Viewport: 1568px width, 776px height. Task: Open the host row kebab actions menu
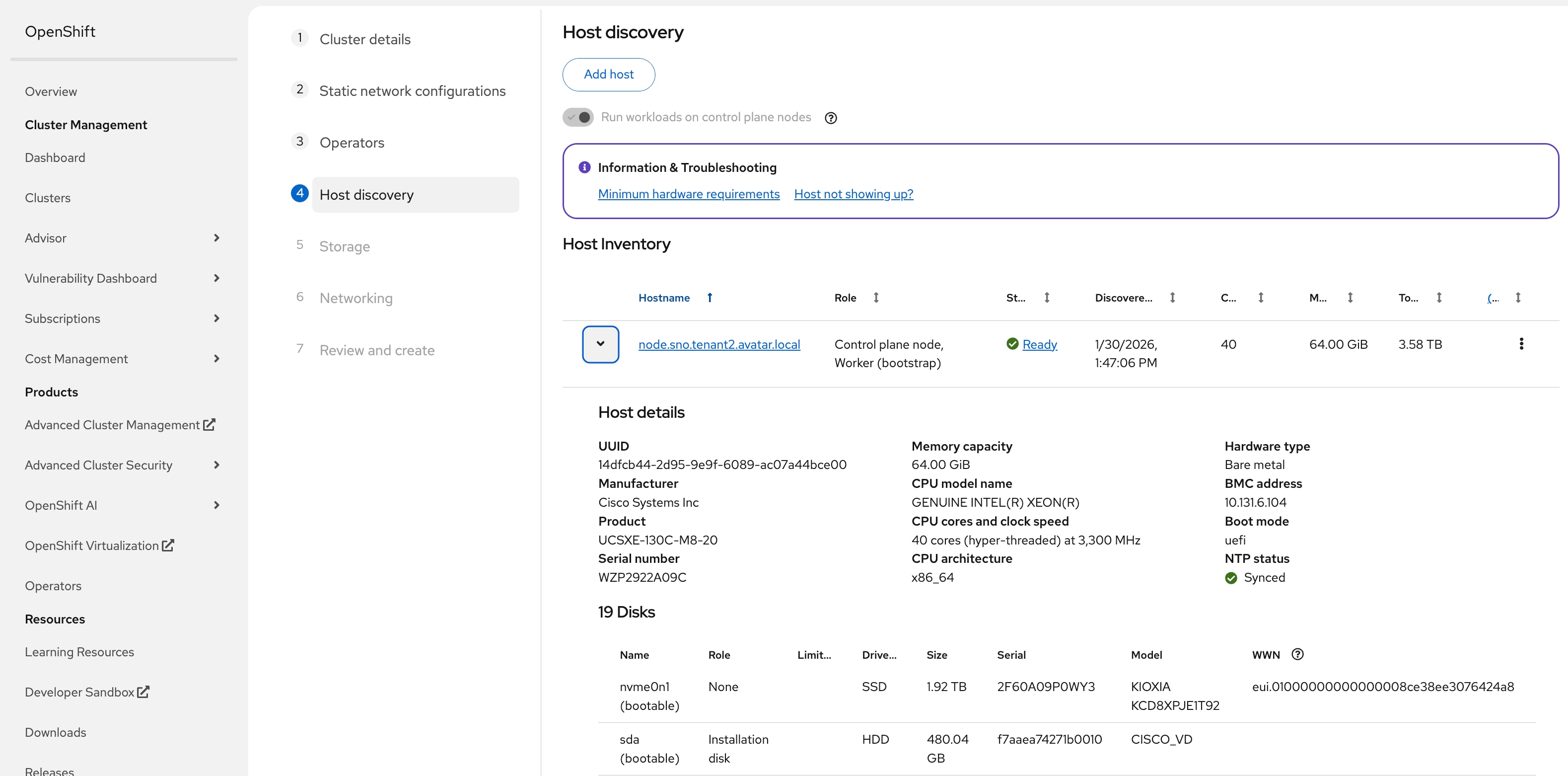(x=1520, y=344)
